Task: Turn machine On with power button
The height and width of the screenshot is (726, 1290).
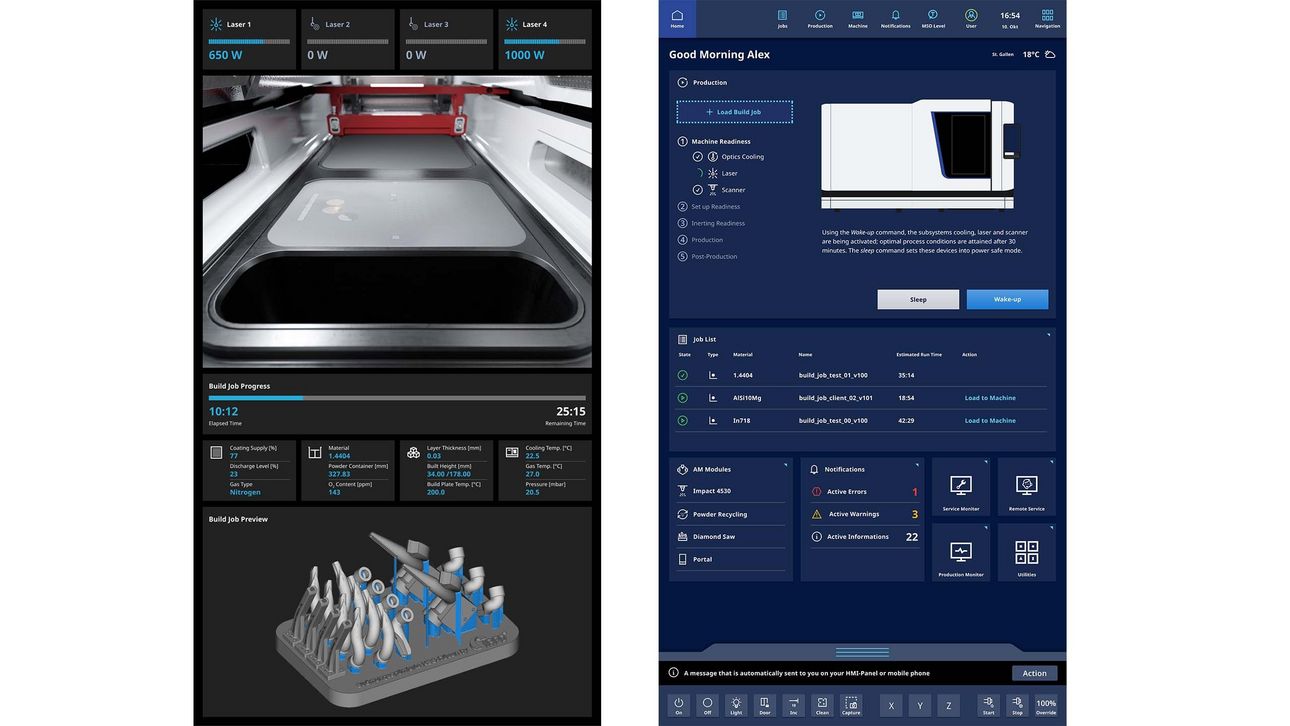Action: tap(678, 705)
